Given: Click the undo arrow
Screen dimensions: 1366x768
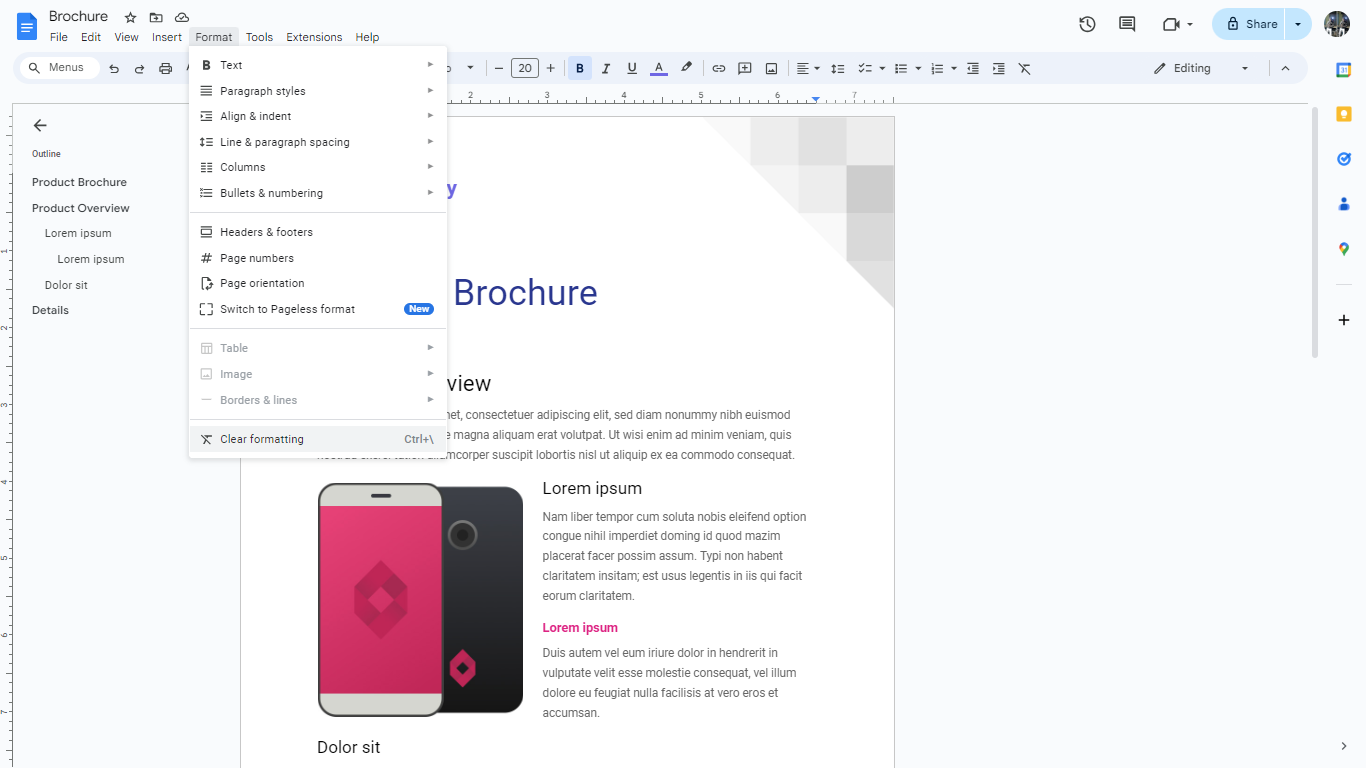Looking at the screenshot, I should pyautogui.click(x=114, y=68).
